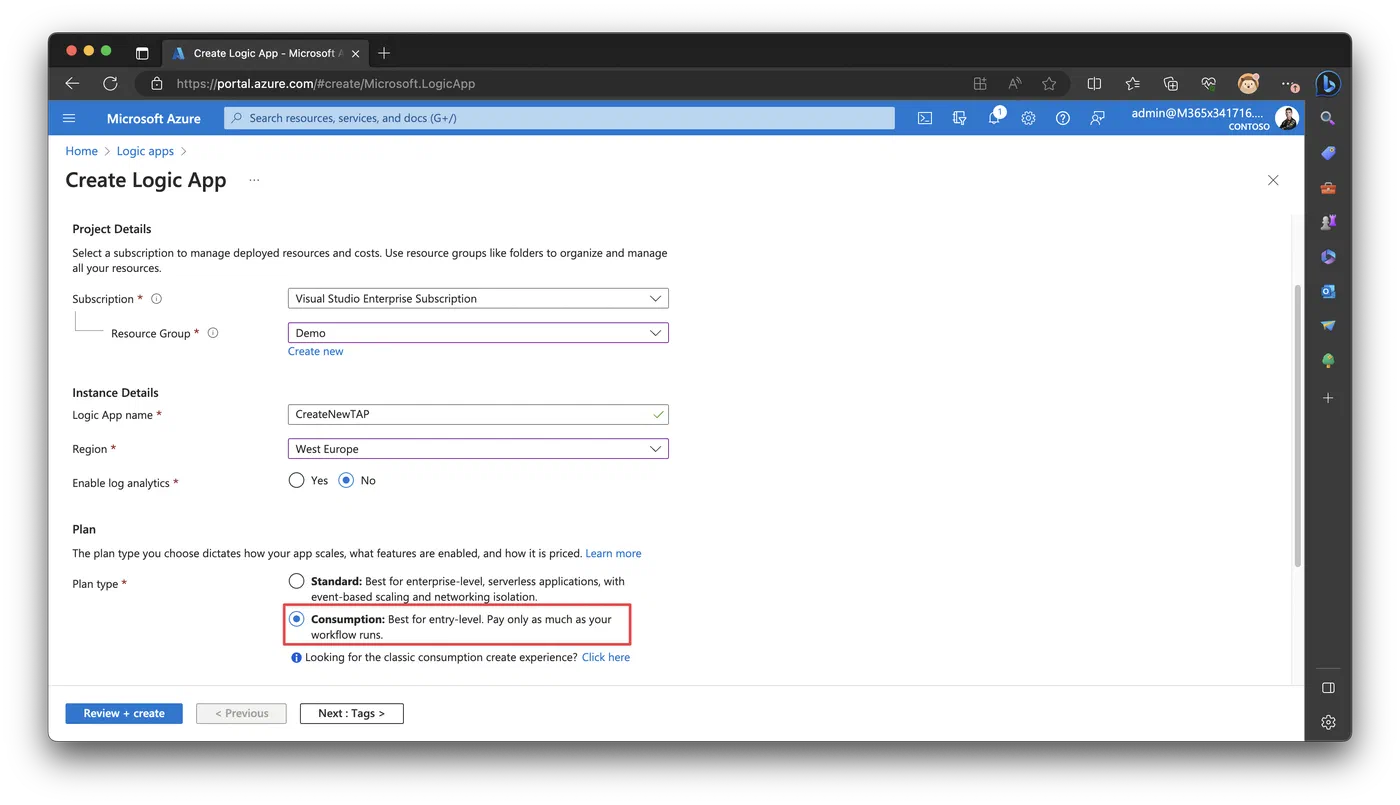Open the Directories and subscriptions filter icon
The width and height of the screenshot is (1400, 805).
pos(960,118)
